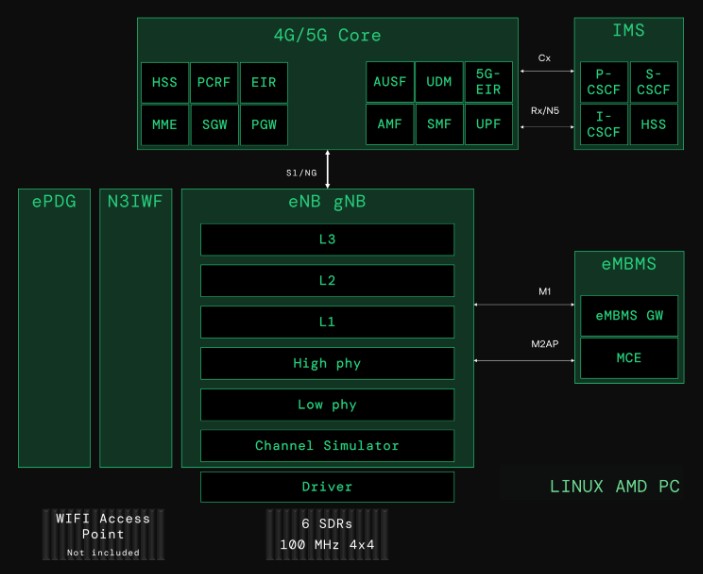
Task: Select the AUSF block
Action: click(390, 82)
